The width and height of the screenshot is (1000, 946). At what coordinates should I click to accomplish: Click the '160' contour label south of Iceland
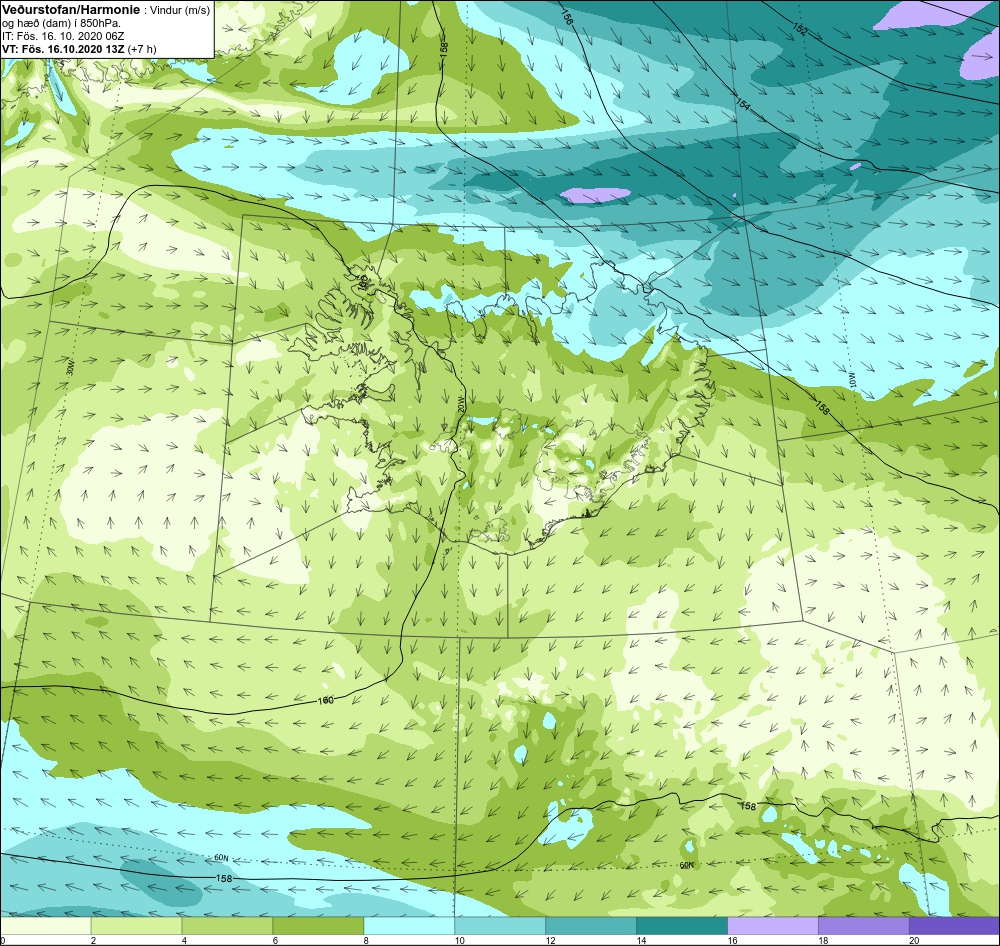tap(325, 700)
